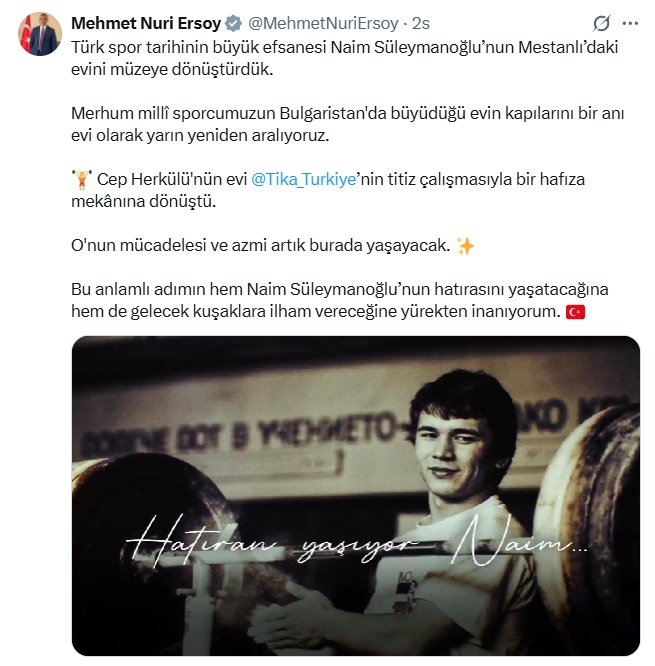Open the Grok explain-post icon
The image size is (655, 666).
click(x=601, y=23)
